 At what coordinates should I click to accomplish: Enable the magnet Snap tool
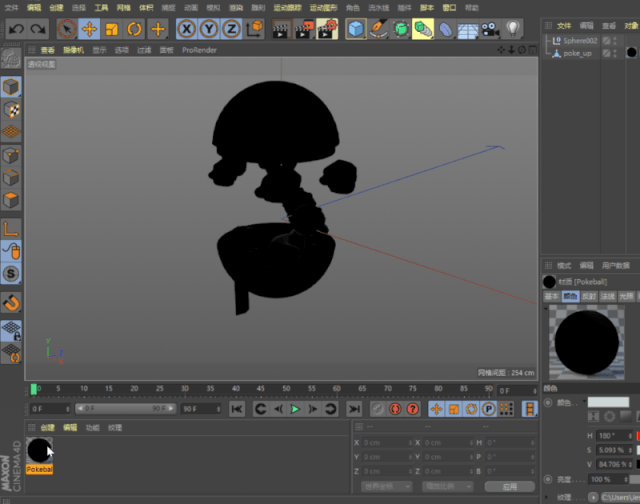(x=11, y=303)
